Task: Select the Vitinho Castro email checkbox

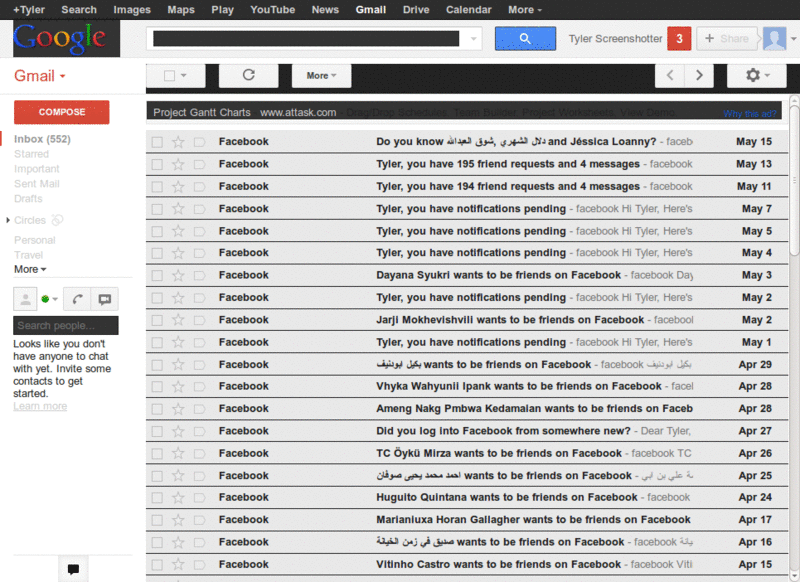Action: coord(157,565)
